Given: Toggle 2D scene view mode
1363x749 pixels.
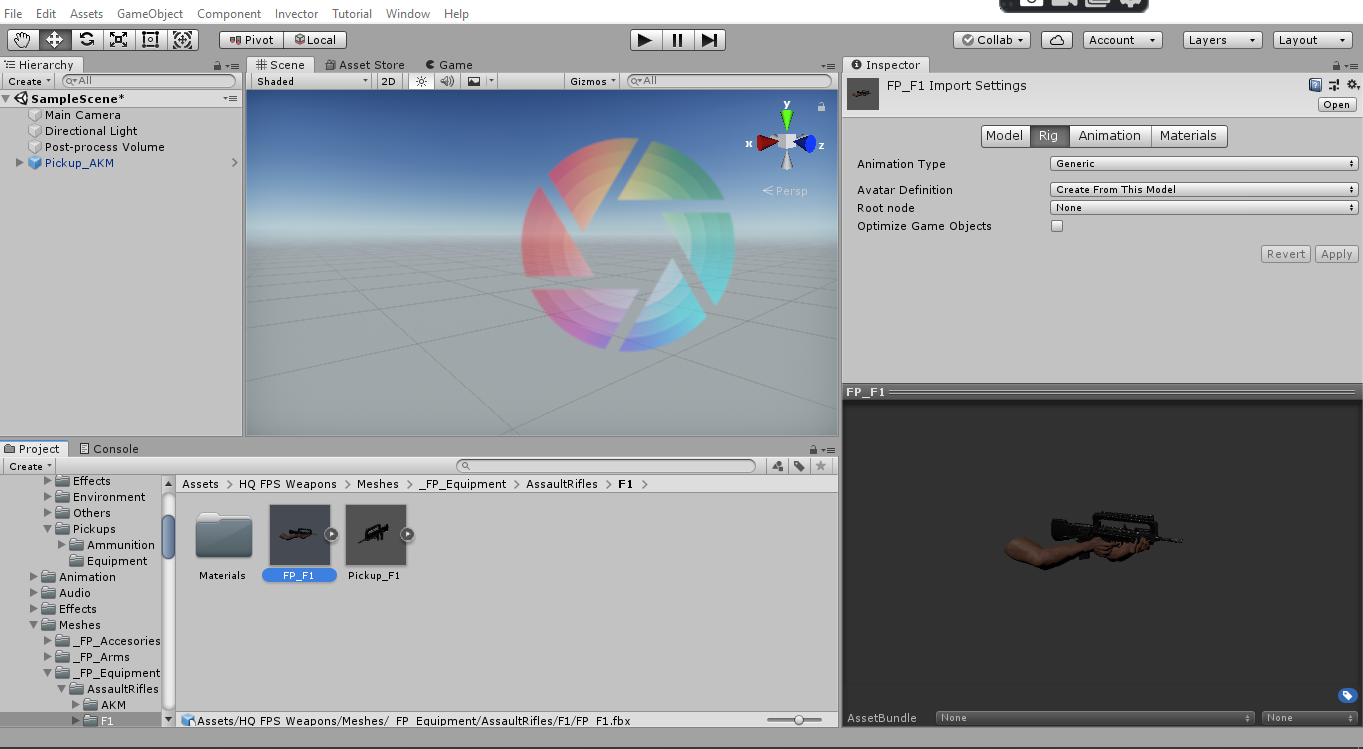Looking at the screenshot, I should coord(389,81).
